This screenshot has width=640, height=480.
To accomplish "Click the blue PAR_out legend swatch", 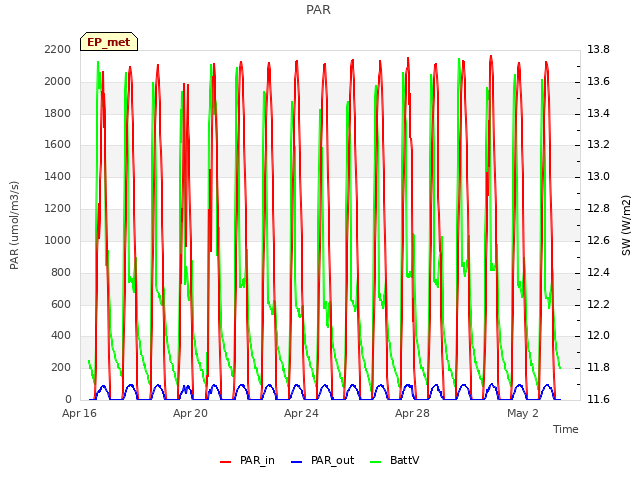I will (297, 462).
